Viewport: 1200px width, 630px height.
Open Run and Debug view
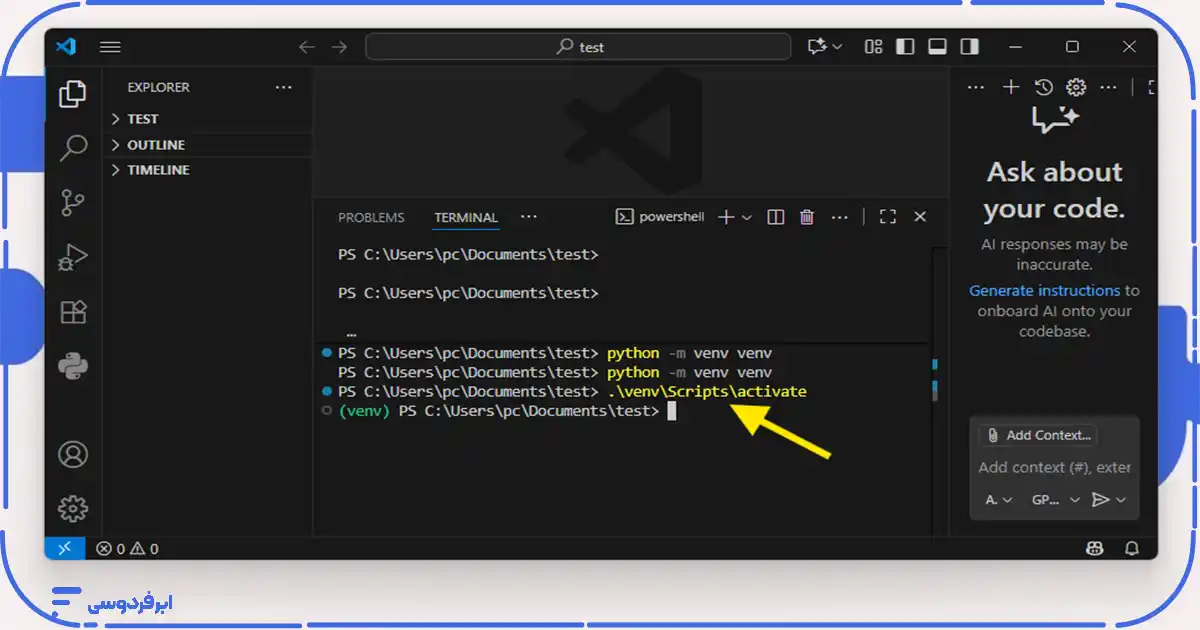point(73,257)
